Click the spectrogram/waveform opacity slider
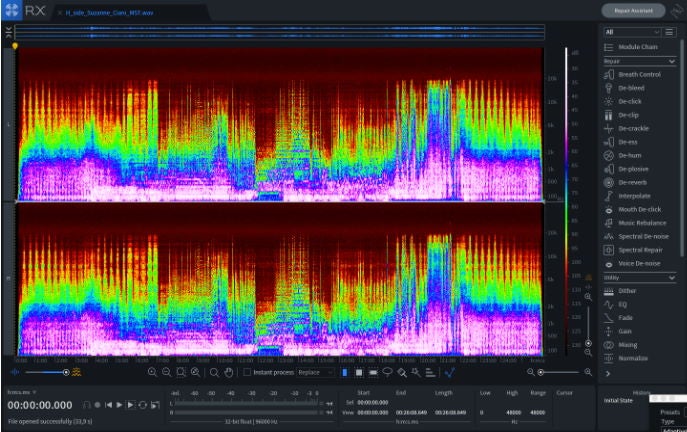Image resolution: width=687 pixels, height=432 pixels. [x=66, y=372]
